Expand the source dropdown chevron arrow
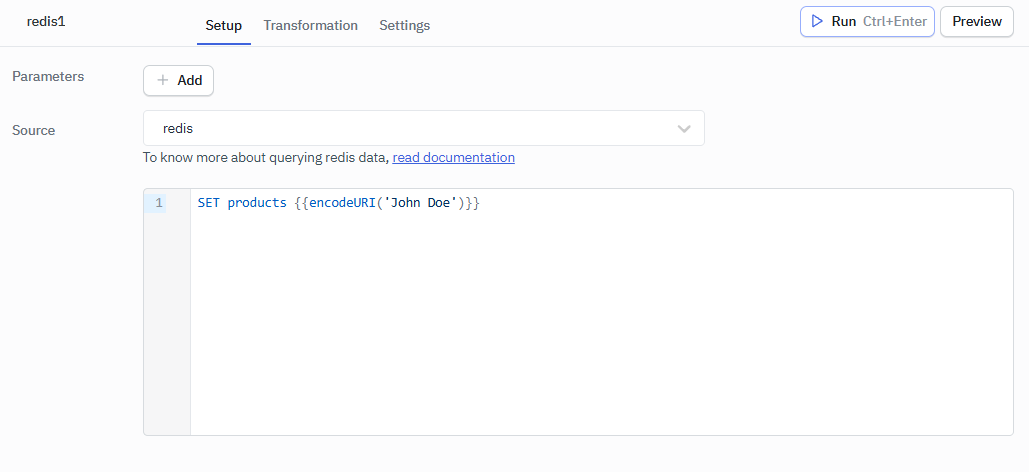 point(684,129)
